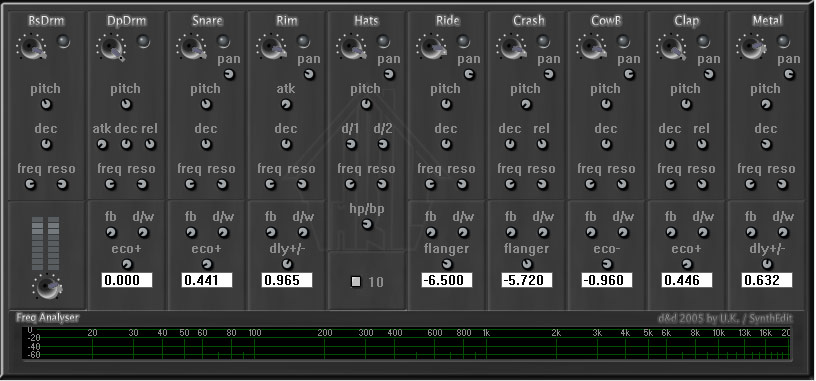Click the Freq Analyser spectrum display
Image resolution: width=816 pixels, height=381 pixels.
coord(406,344)
